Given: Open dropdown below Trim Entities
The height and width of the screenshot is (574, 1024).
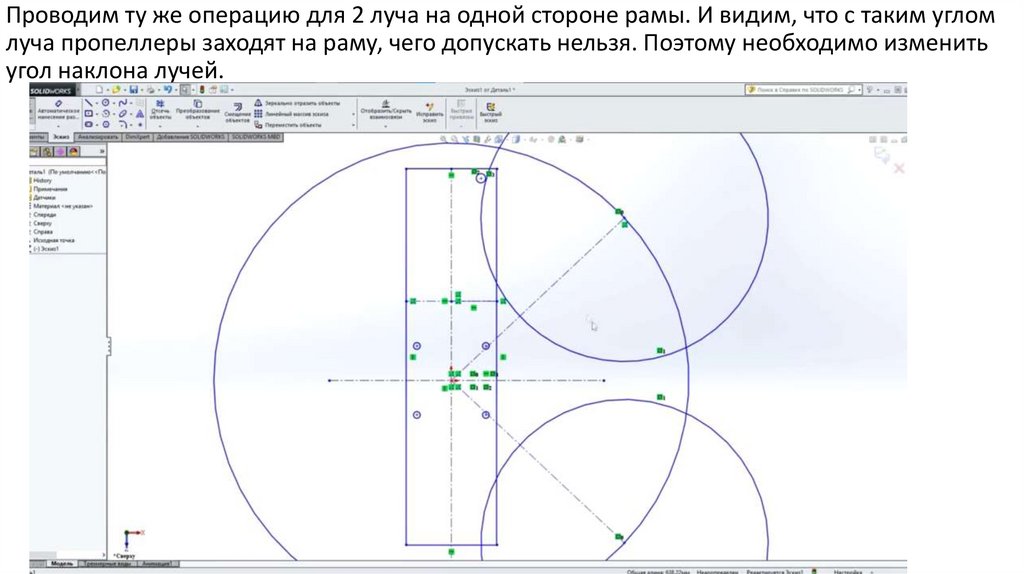Looking at the screenshot, I should (160, 126).
